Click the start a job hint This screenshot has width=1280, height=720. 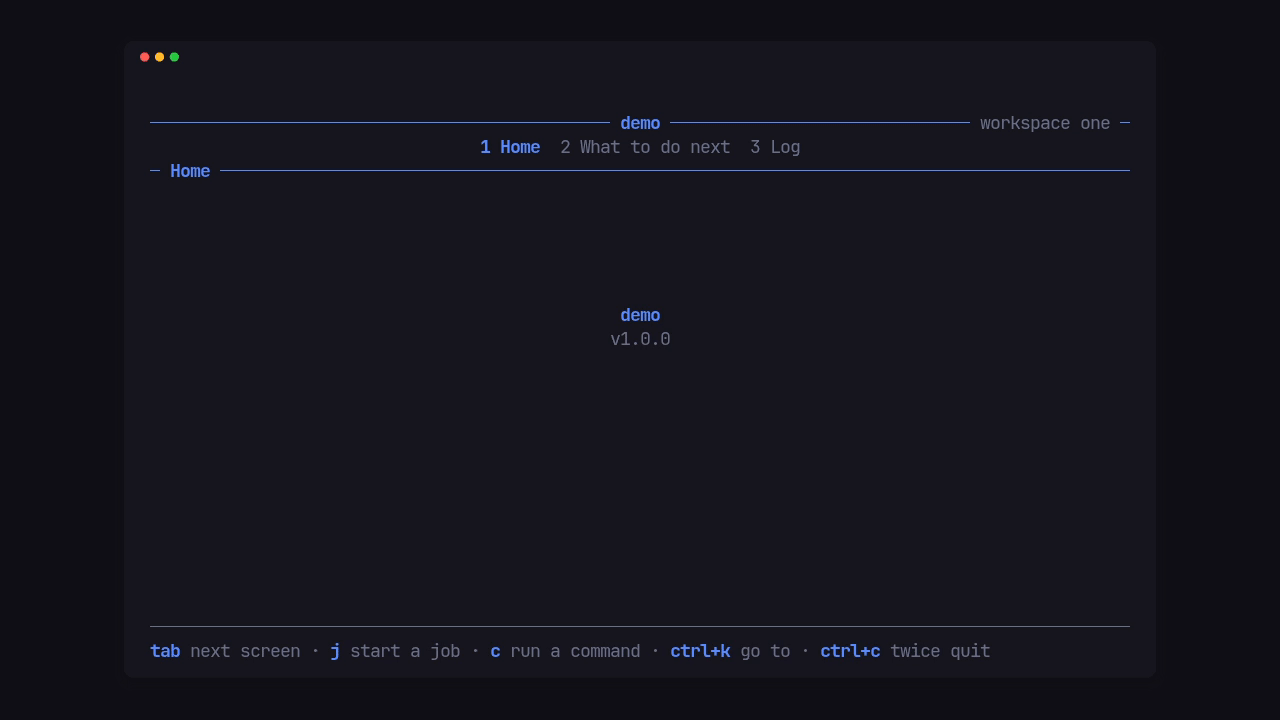[x=405, y=651]
